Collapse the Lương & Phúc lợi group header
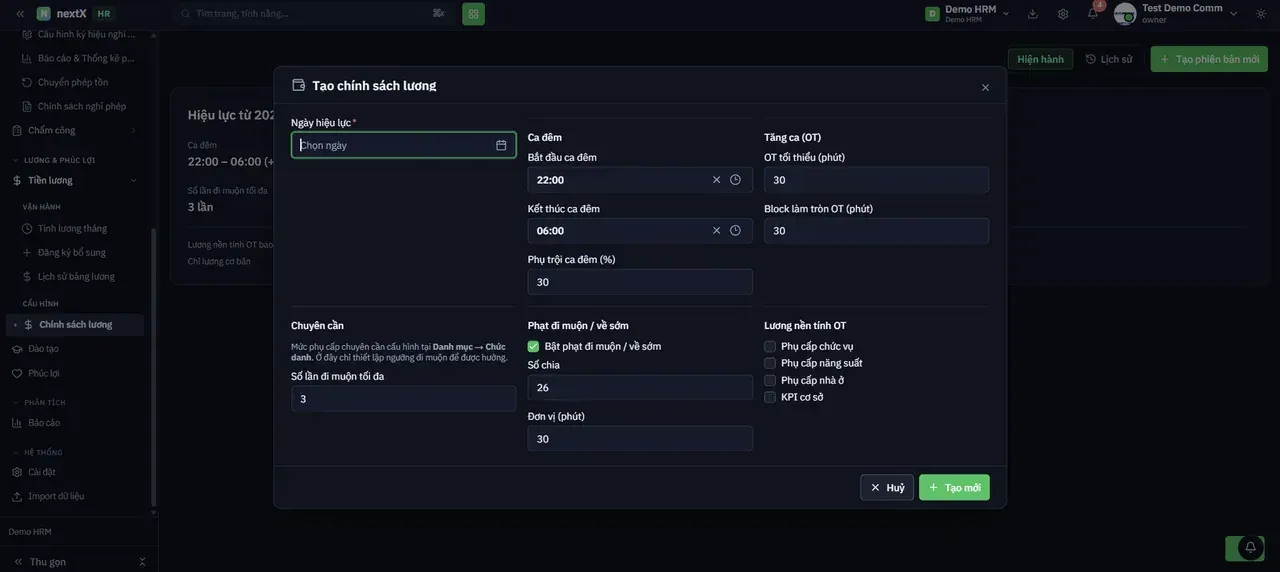The image size is (1280, 572). click(54, 160)
